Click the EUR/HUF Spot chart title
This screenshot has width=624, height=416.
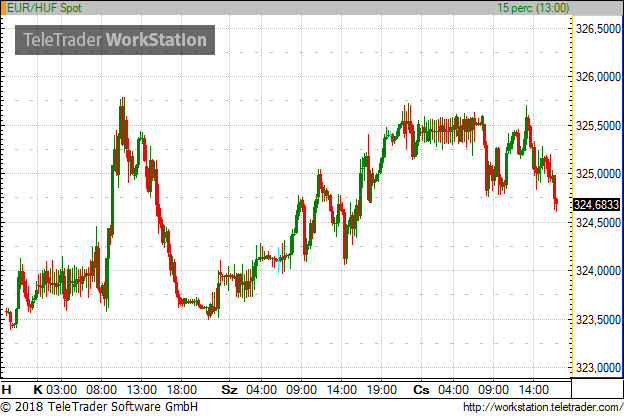(x=44, y=8)
